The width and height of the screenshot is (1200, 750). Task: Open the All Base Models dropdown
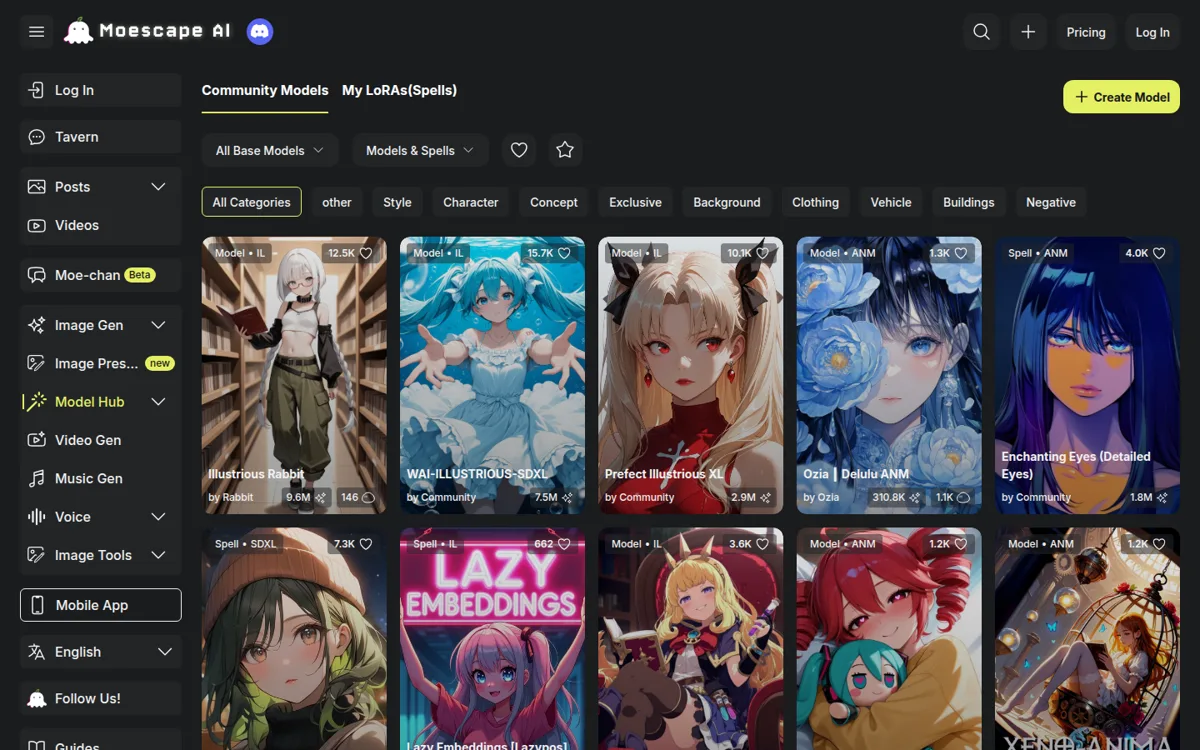point(270,150)
